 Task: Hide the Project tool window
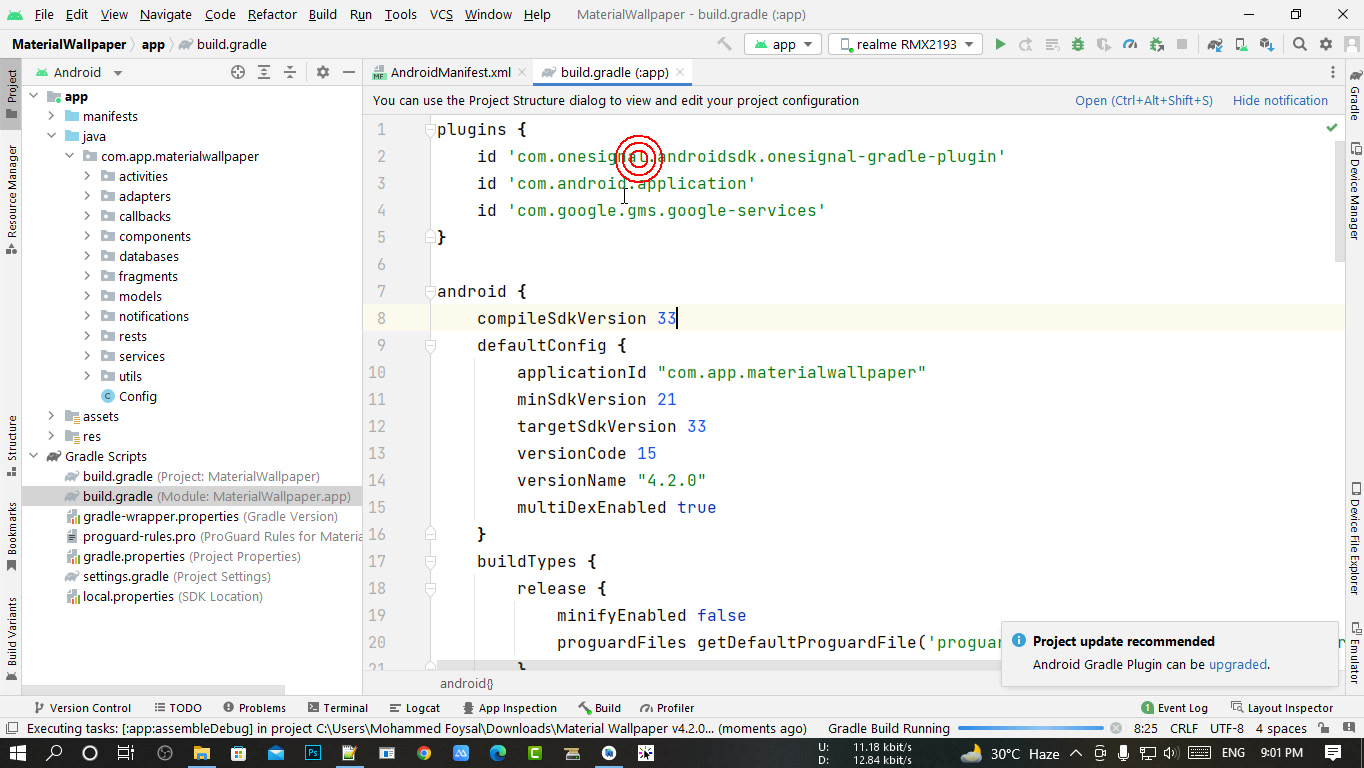pyautogui.click(x=348, y=72)
